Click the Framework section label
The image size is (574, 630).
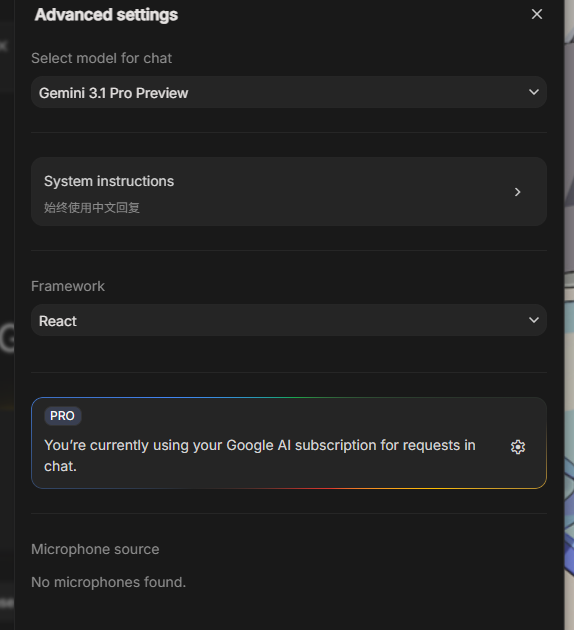point(68,286)
